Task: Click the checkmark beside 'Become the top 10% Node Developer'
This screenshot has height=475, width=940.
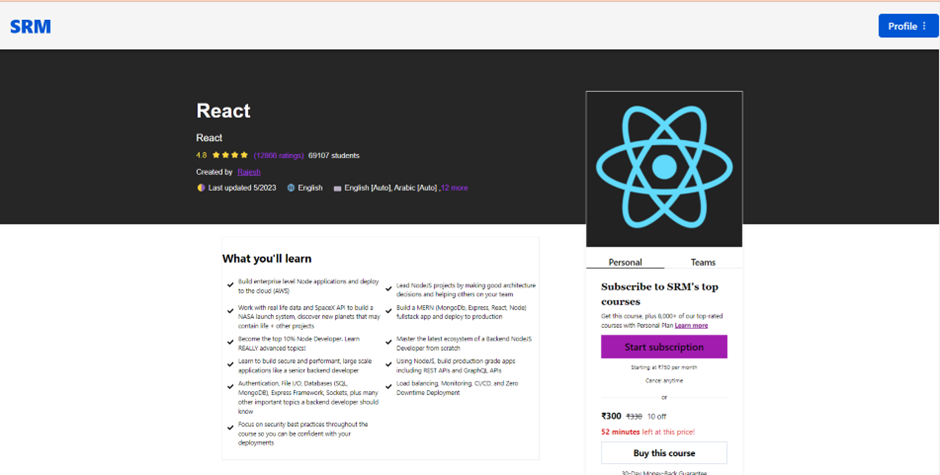Action: click(x=230, y=342)
